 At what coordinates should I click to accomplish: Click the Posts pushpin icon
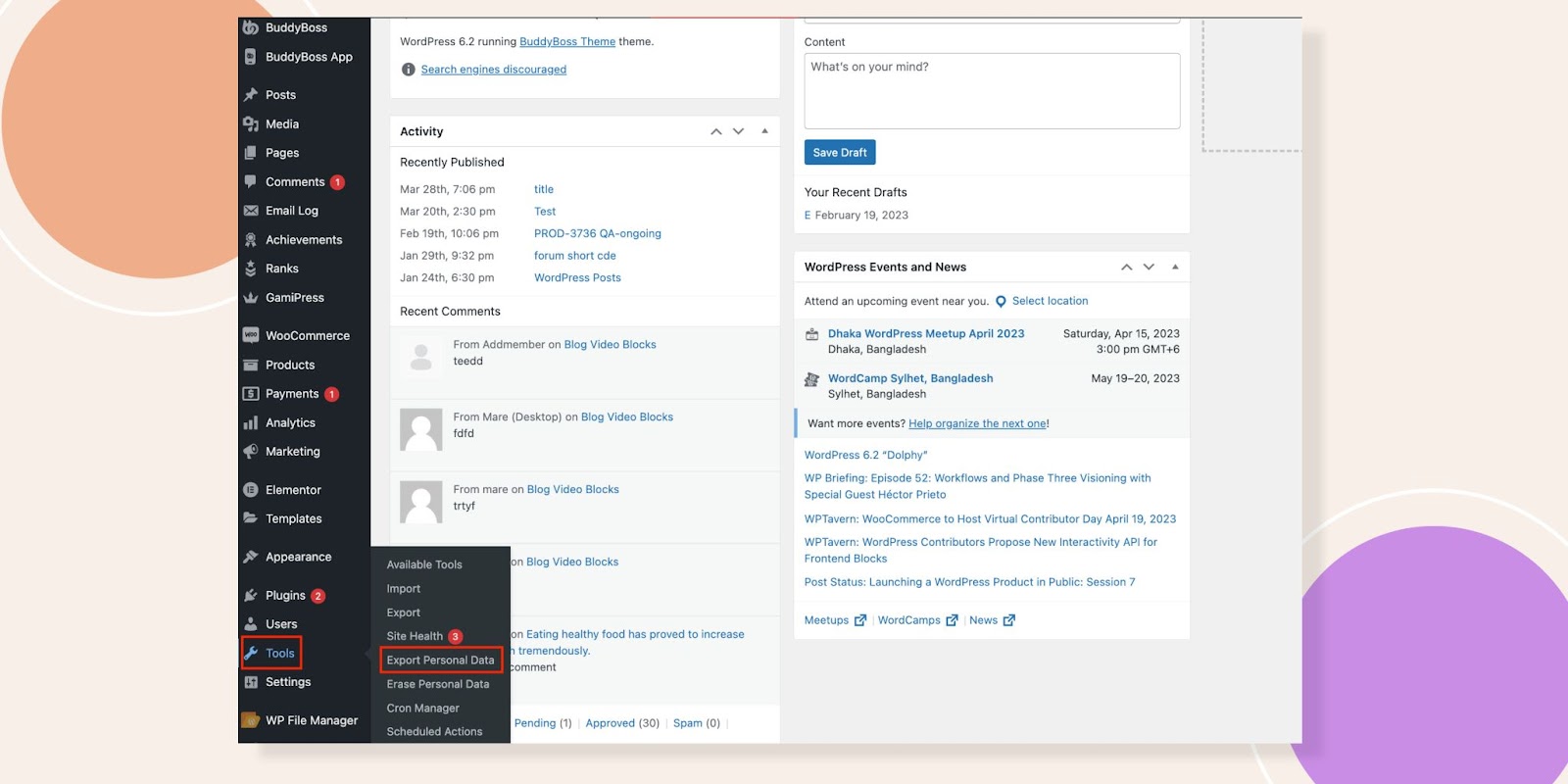[251, 95]
